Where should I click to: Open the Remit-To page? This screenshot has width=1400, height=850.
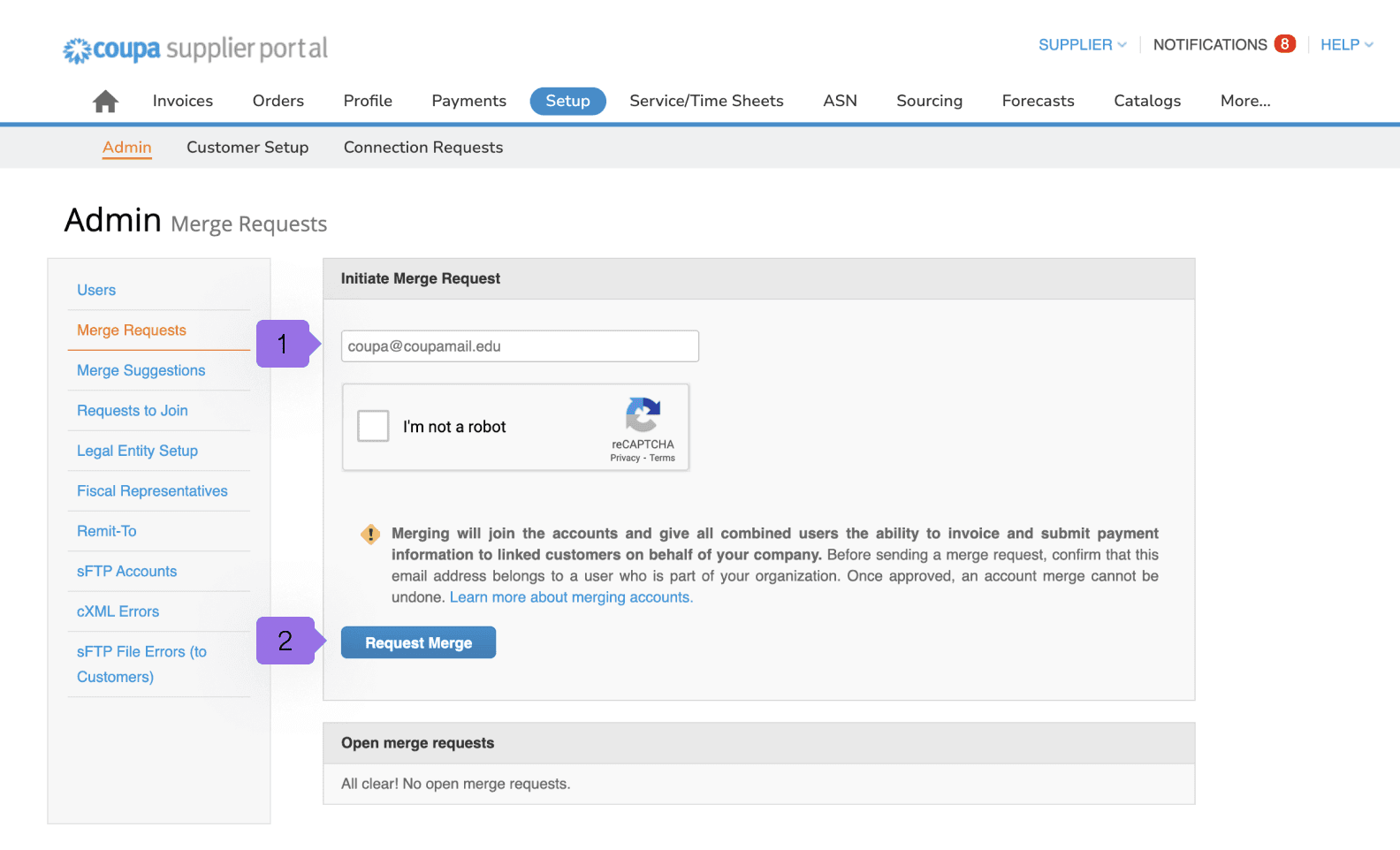tap(107, 531)
